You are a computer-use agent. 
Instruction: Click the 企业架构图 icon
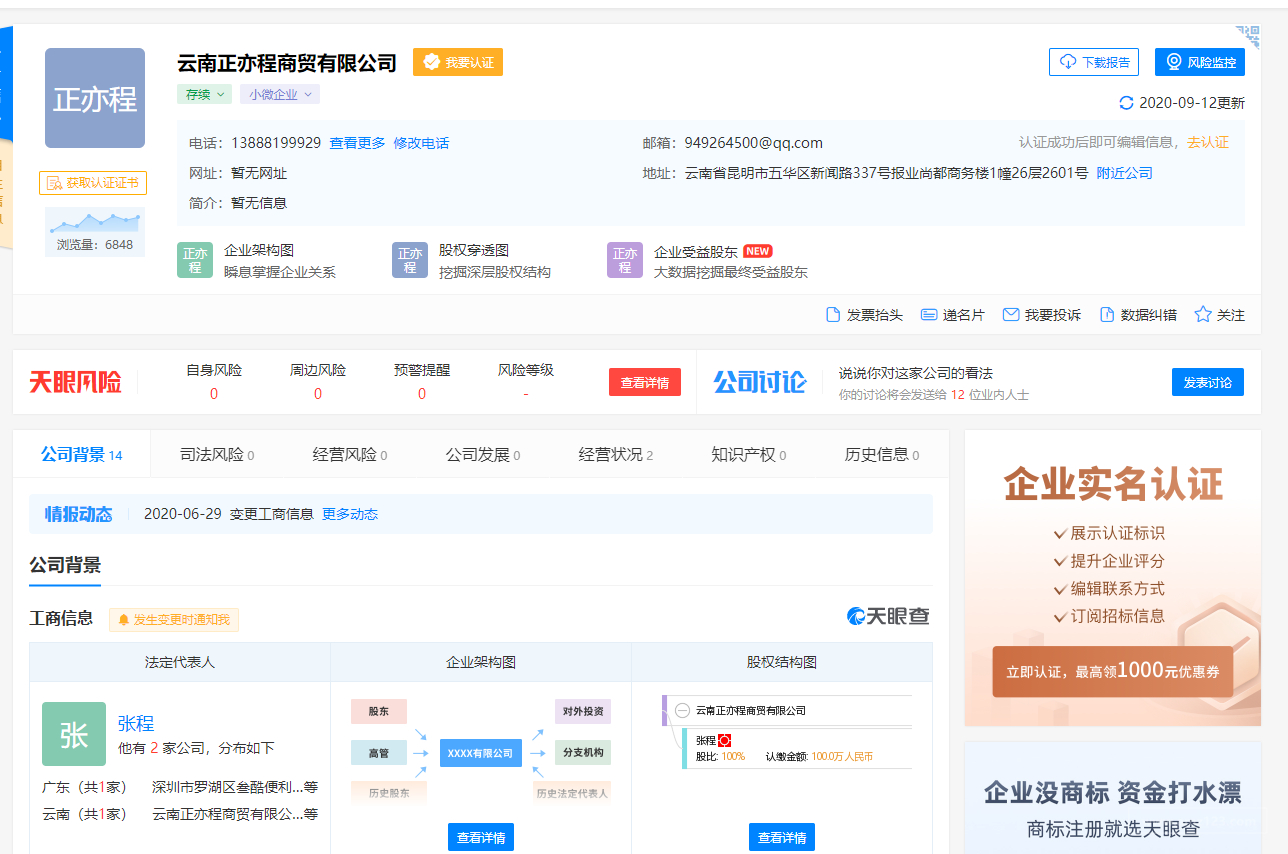(x=195, y=260)
